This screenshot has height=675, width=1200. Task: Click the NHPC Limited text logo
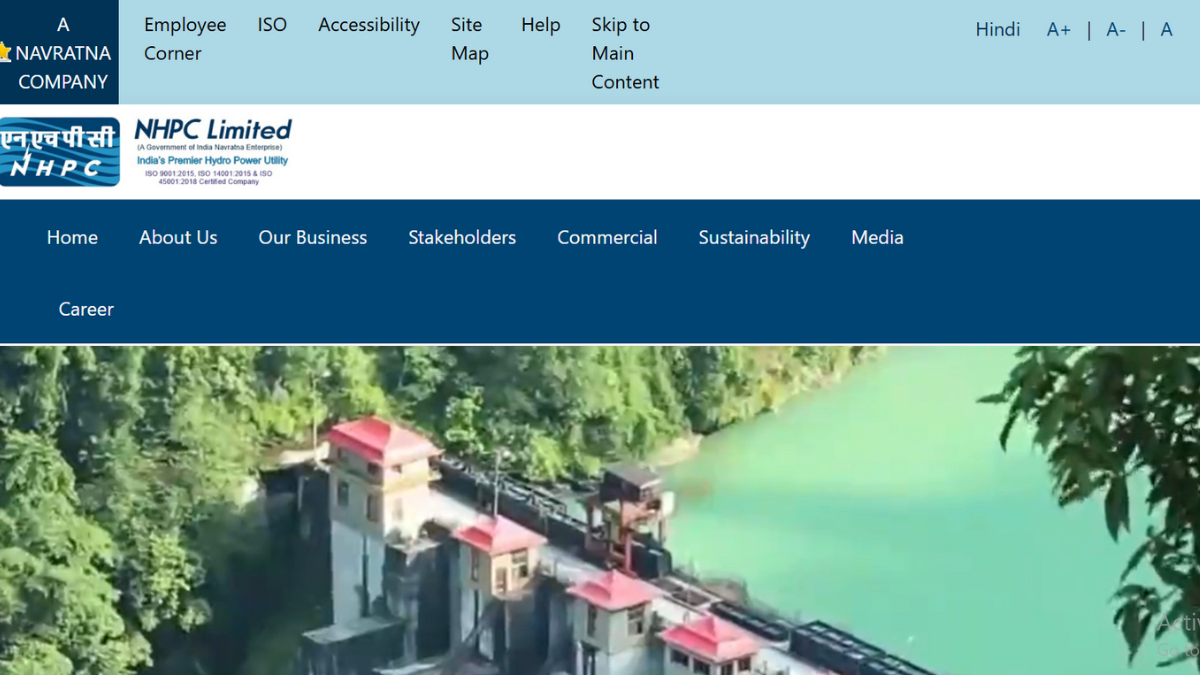click(213, 152)
